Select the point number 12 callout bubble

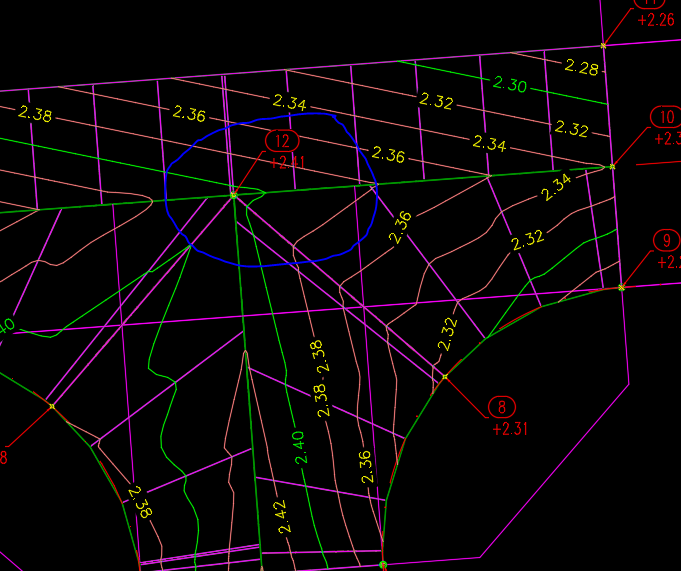282,141
